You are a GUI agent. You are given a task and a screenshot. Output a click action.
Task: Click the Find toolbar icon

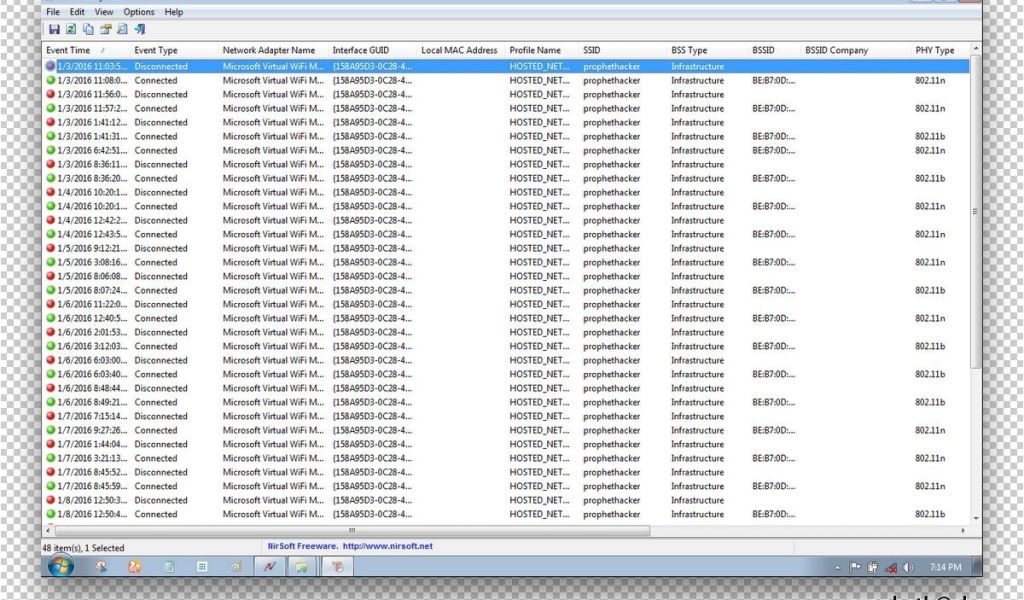[x=122, y=29]
